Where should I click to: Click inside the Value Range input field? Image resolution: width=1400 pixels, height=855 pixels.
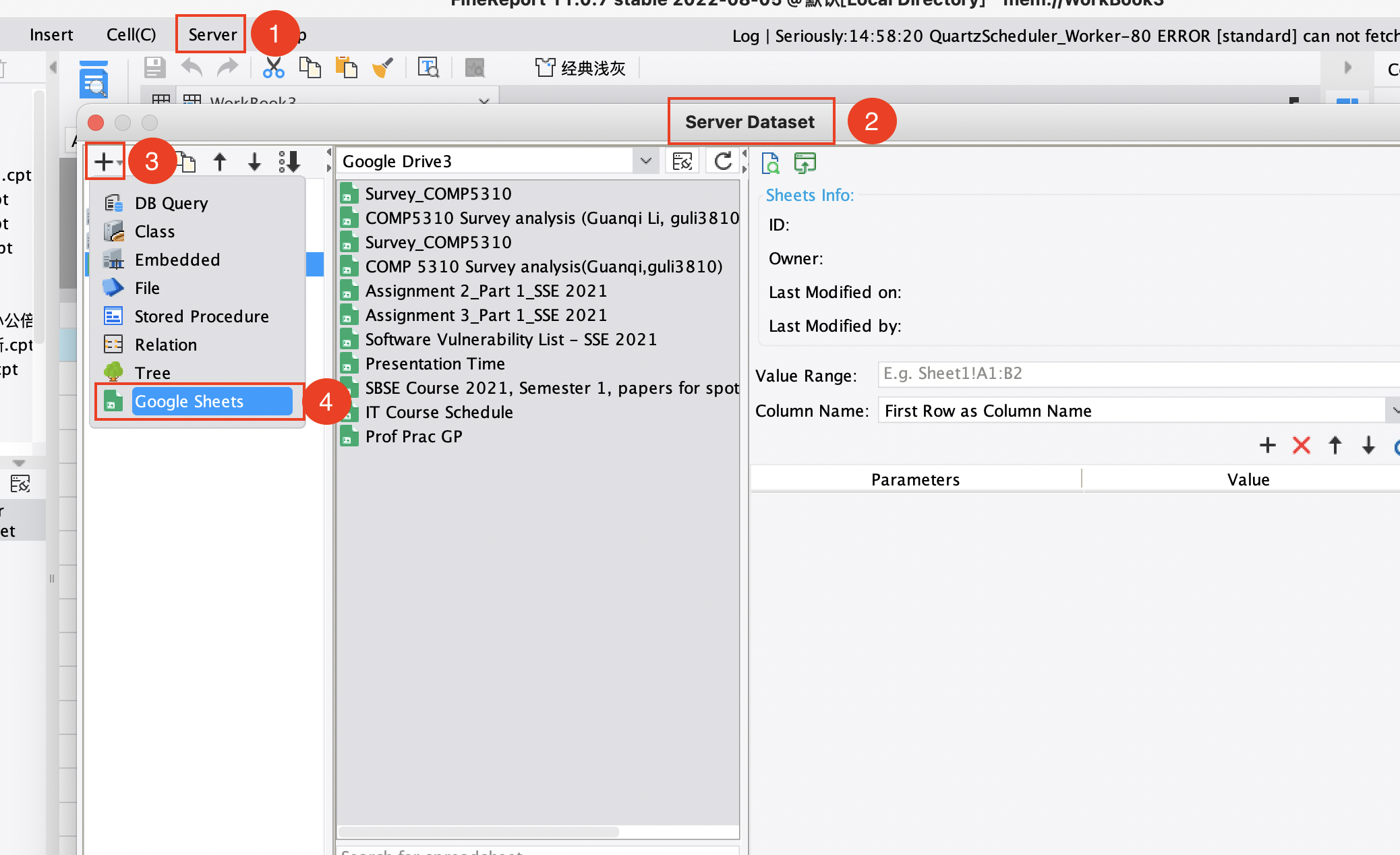(1079, 374)
